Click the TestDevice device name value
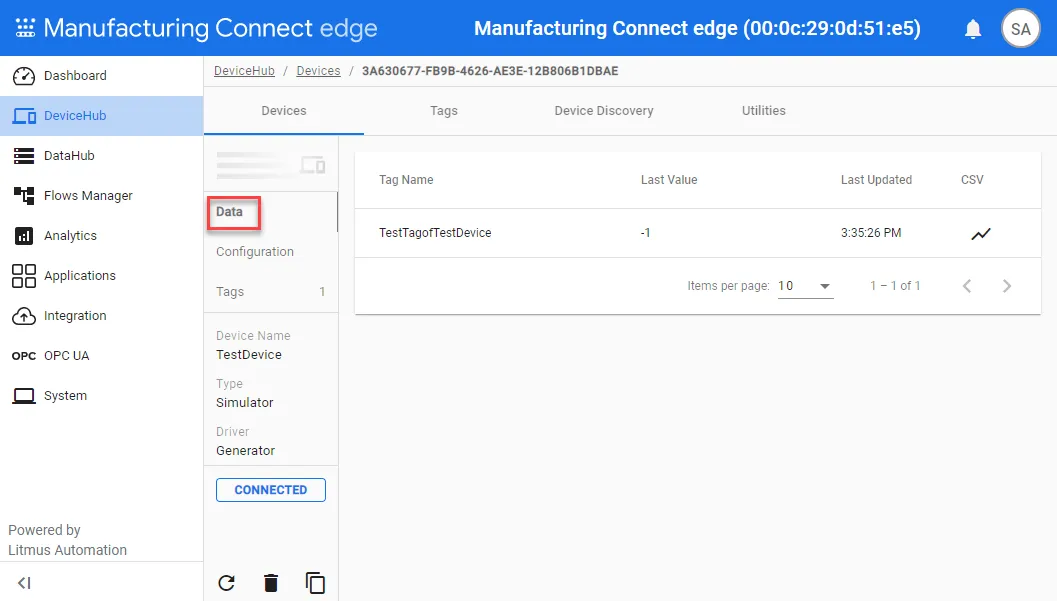This screenshot has height=601, width=1057. 249,354
